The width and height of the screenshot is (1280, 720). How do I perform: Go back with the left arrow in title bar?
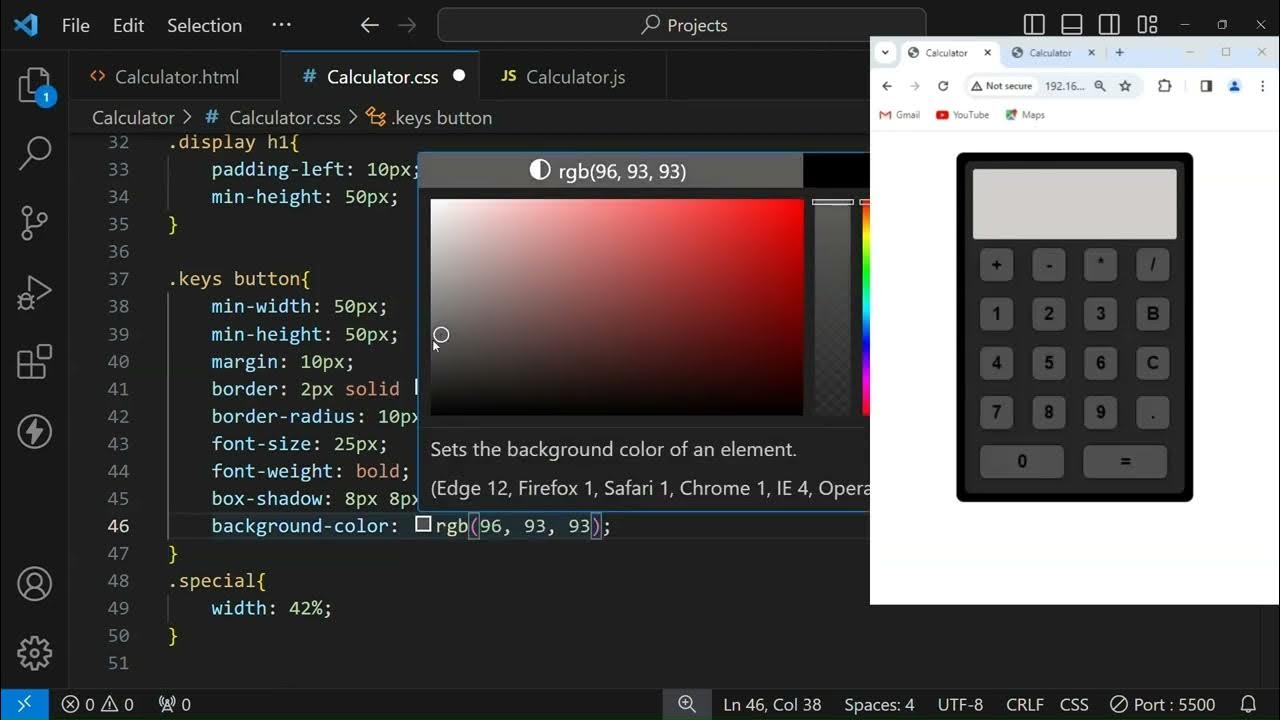click(370, 25)
